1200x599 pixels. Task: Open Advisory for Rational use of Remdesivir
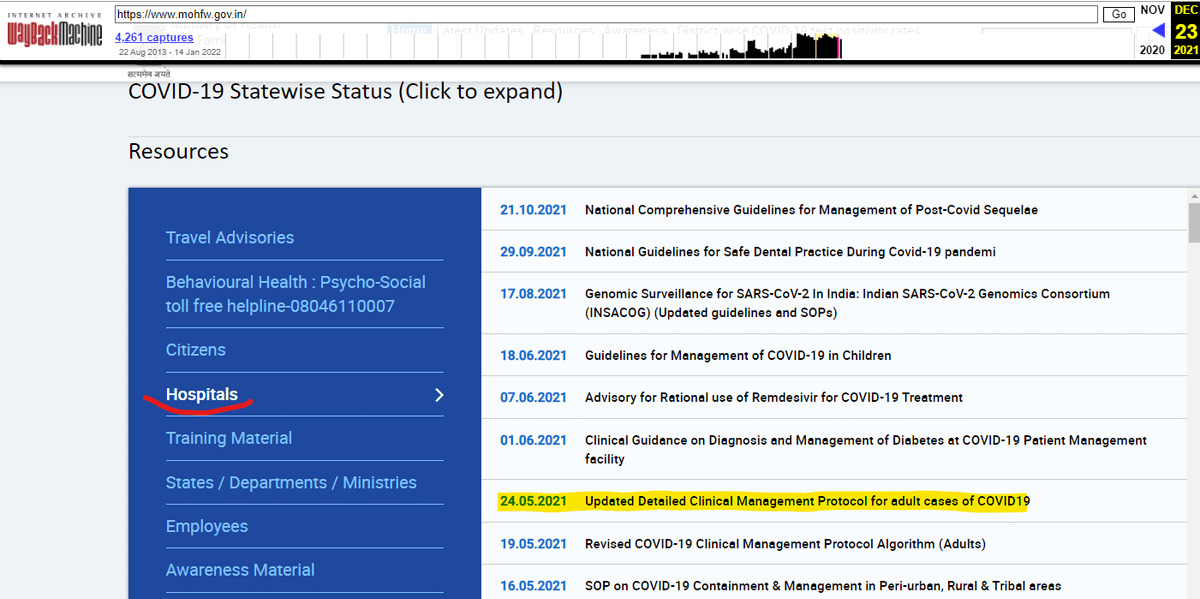773,397
